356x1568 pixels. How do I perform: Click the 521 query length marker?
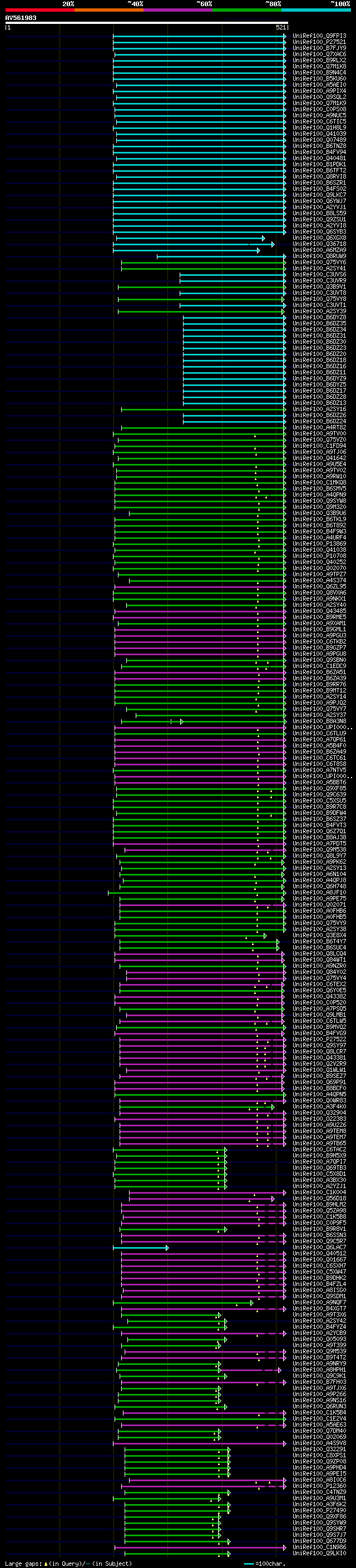pyautogui.click(x=281, y=27)
